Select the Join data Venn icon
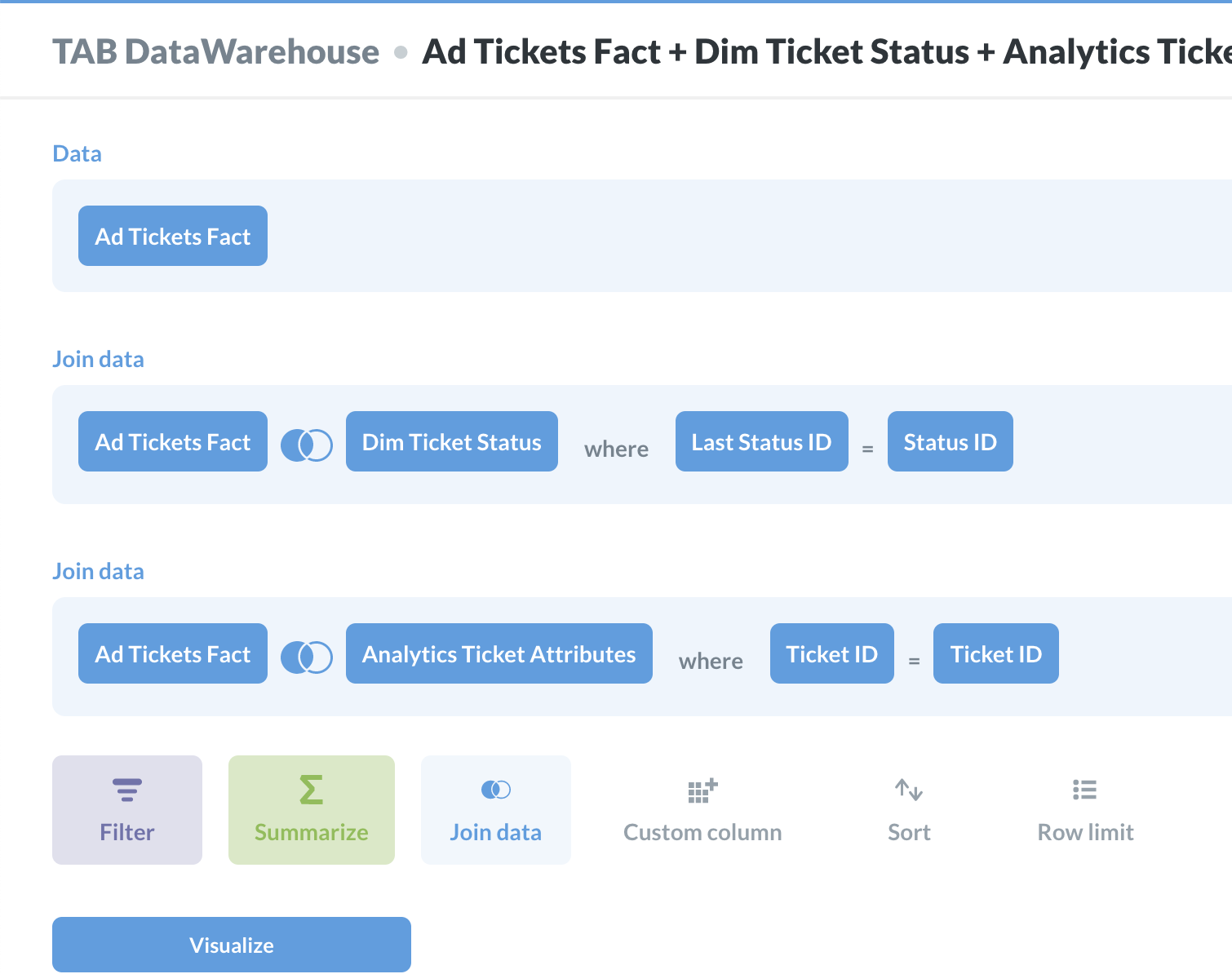Viewport: 1232px width, 974px height. (495, 789)
